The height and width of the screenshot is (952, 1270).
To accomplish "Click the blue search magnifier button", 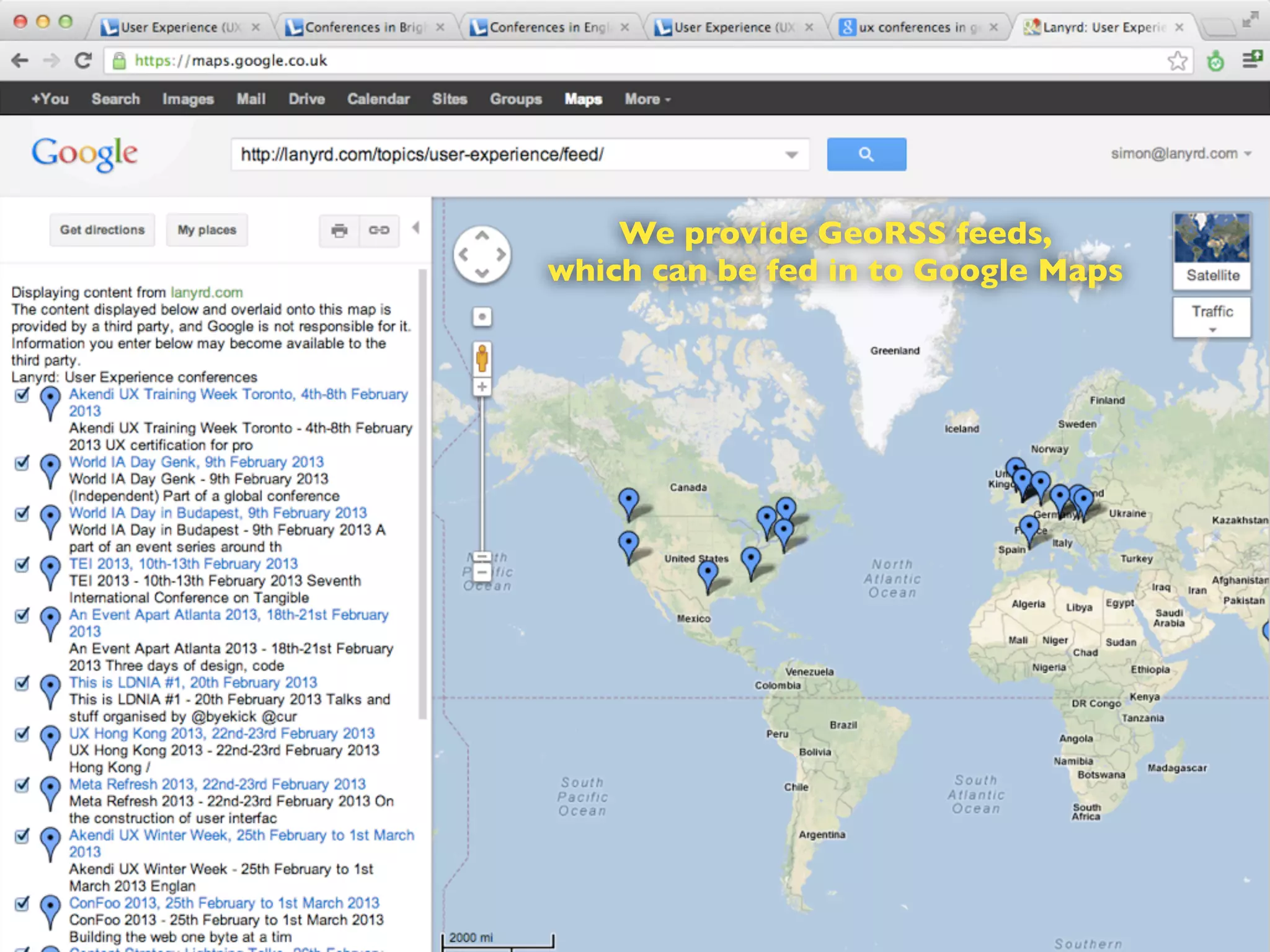I will click(866, 154).
